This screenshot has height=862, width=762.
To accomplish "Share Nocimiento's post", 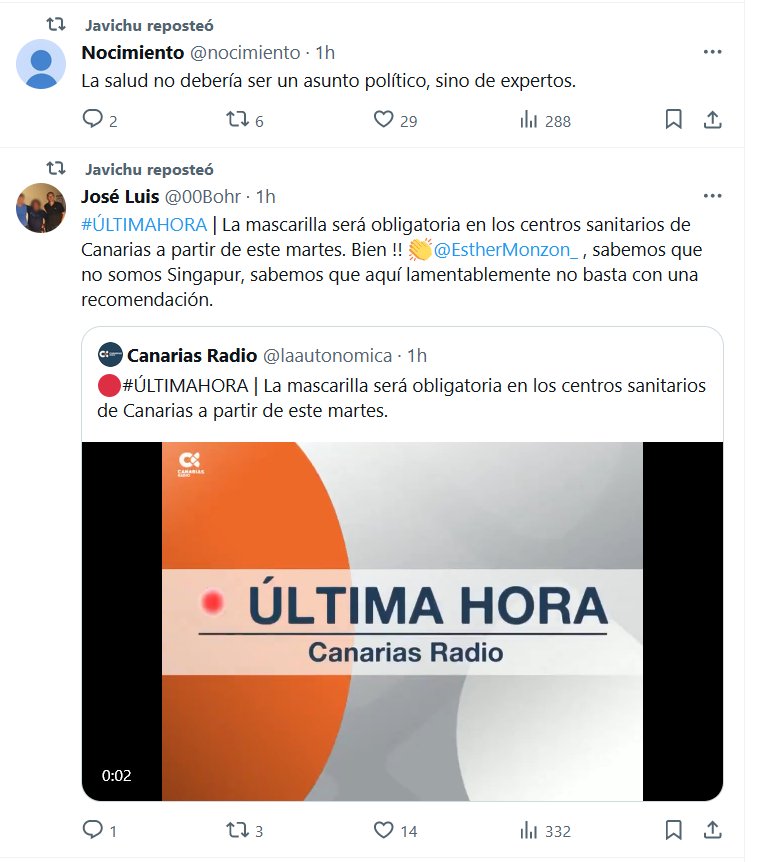I will click(713, 119).
